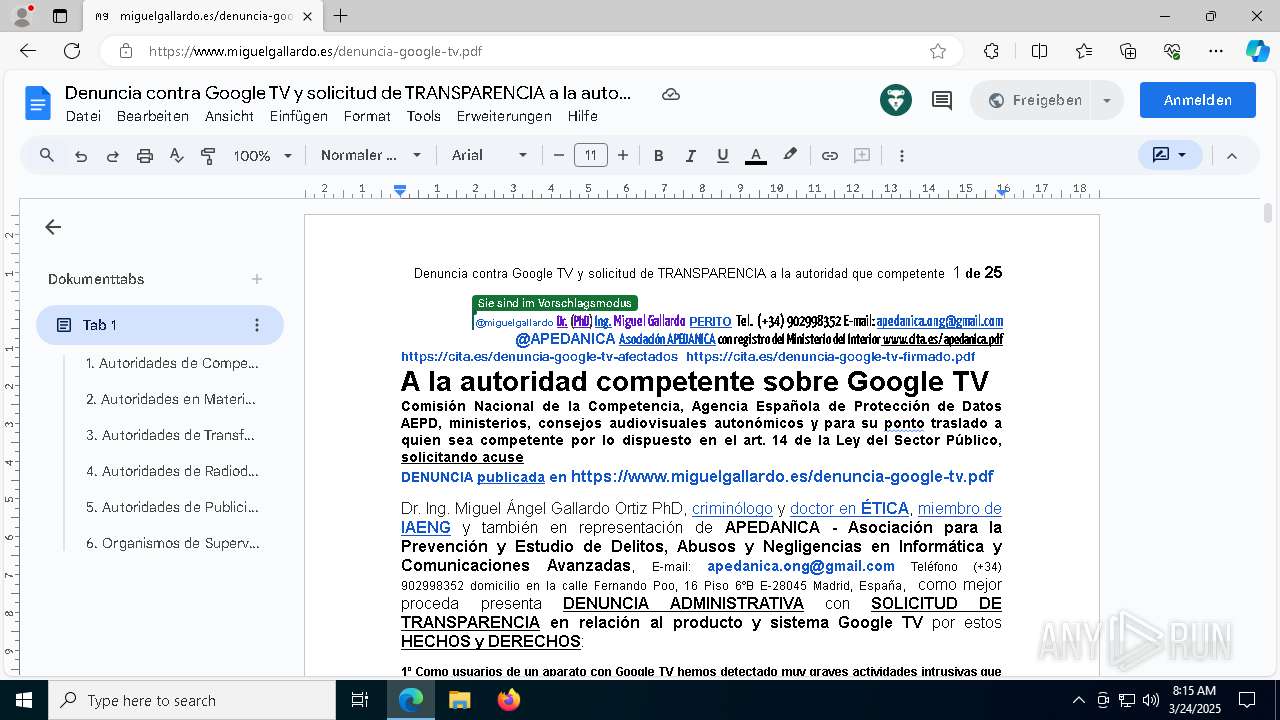Click the green shield avatar icon
1280x720 pixels.
896,100
